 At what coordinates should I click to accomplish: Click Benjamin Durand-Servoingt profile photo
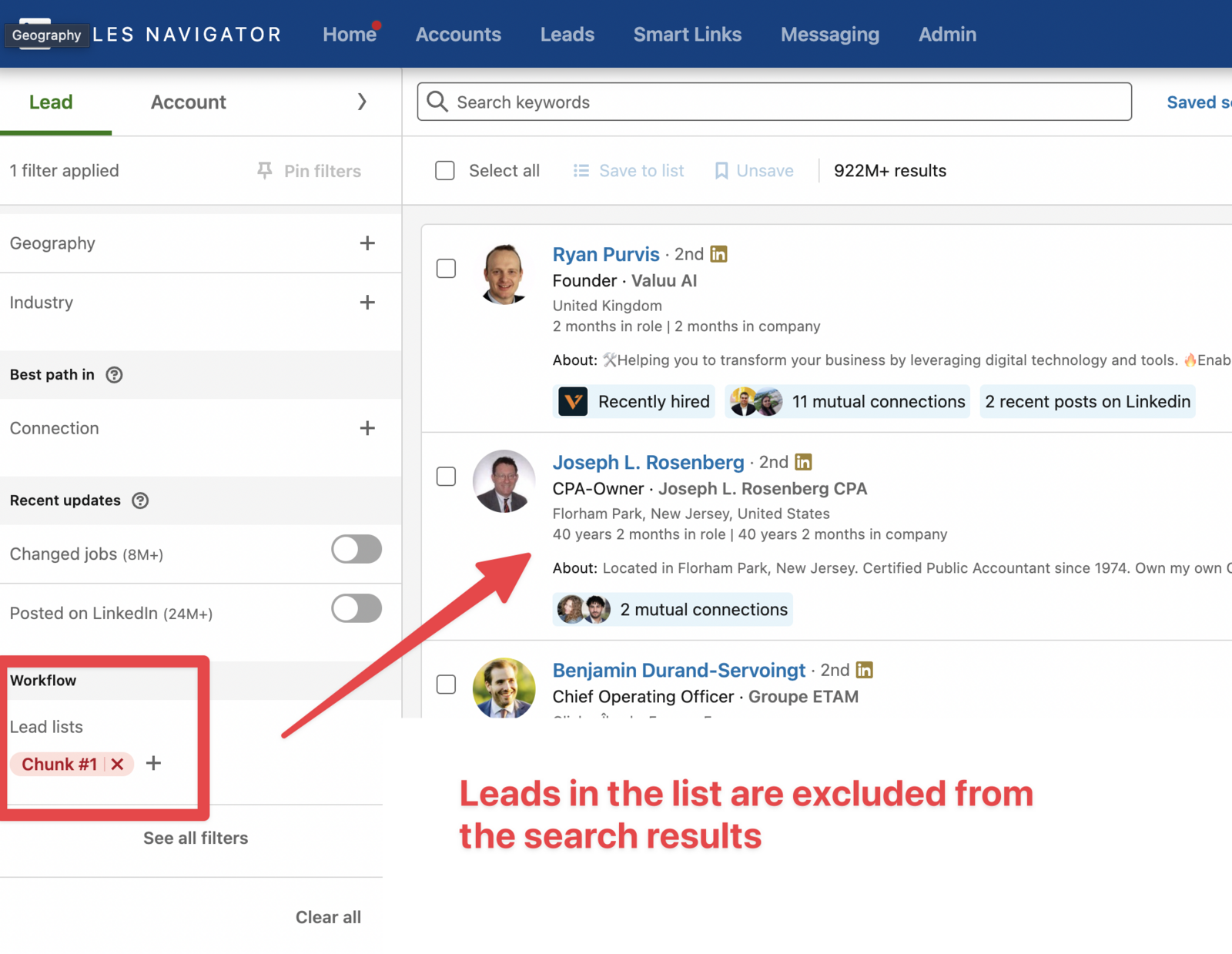[x=504, y=688]
